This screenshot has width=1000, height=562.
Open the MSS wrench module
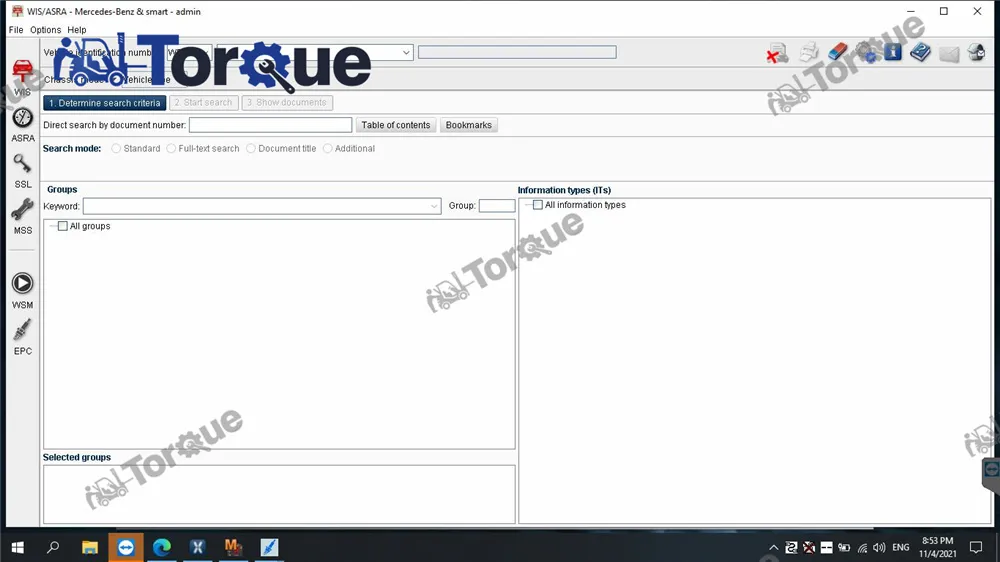pos(22,217)
